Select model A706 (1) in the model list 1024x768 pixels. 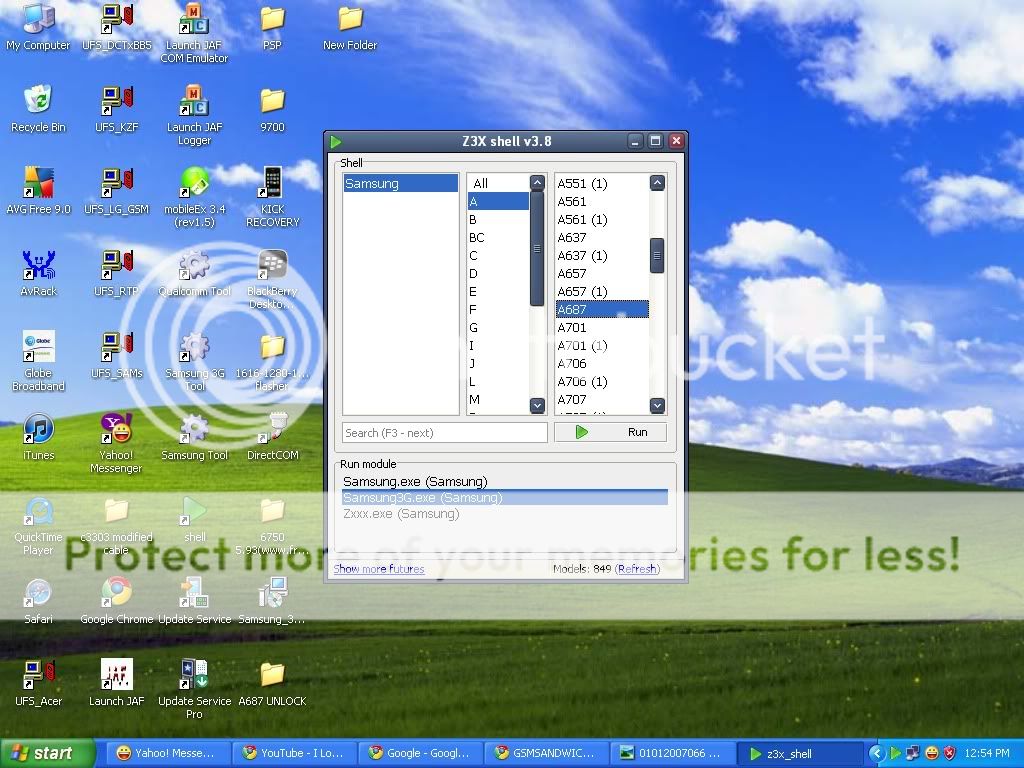tap(602, 381)
